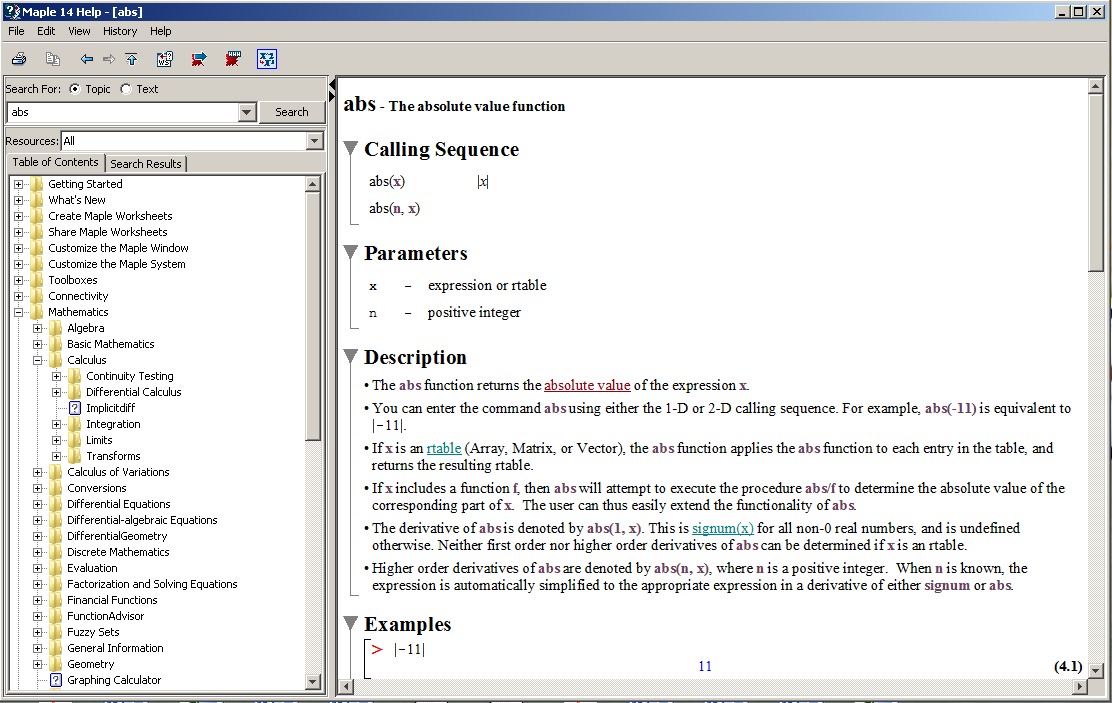
Task: Toggle 2-D math display icon
Action: coord(267,59)
